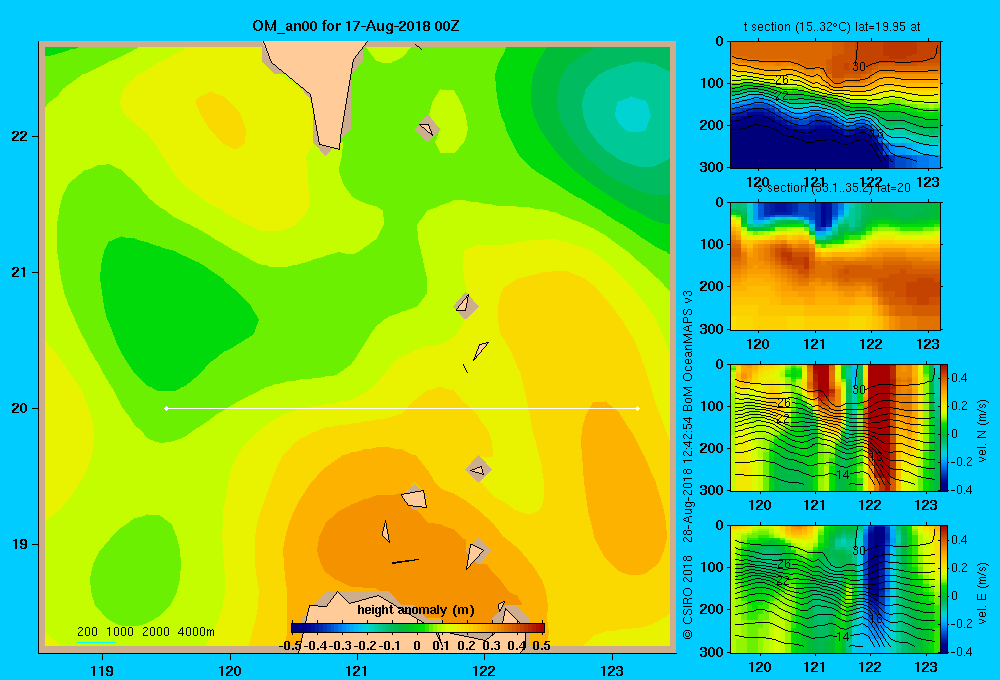Click the title OM_an00 for 17-Aug-2018 00Z
This screenshot has width=1000, height=680.
pyautogui.click(x=356, y=26)
